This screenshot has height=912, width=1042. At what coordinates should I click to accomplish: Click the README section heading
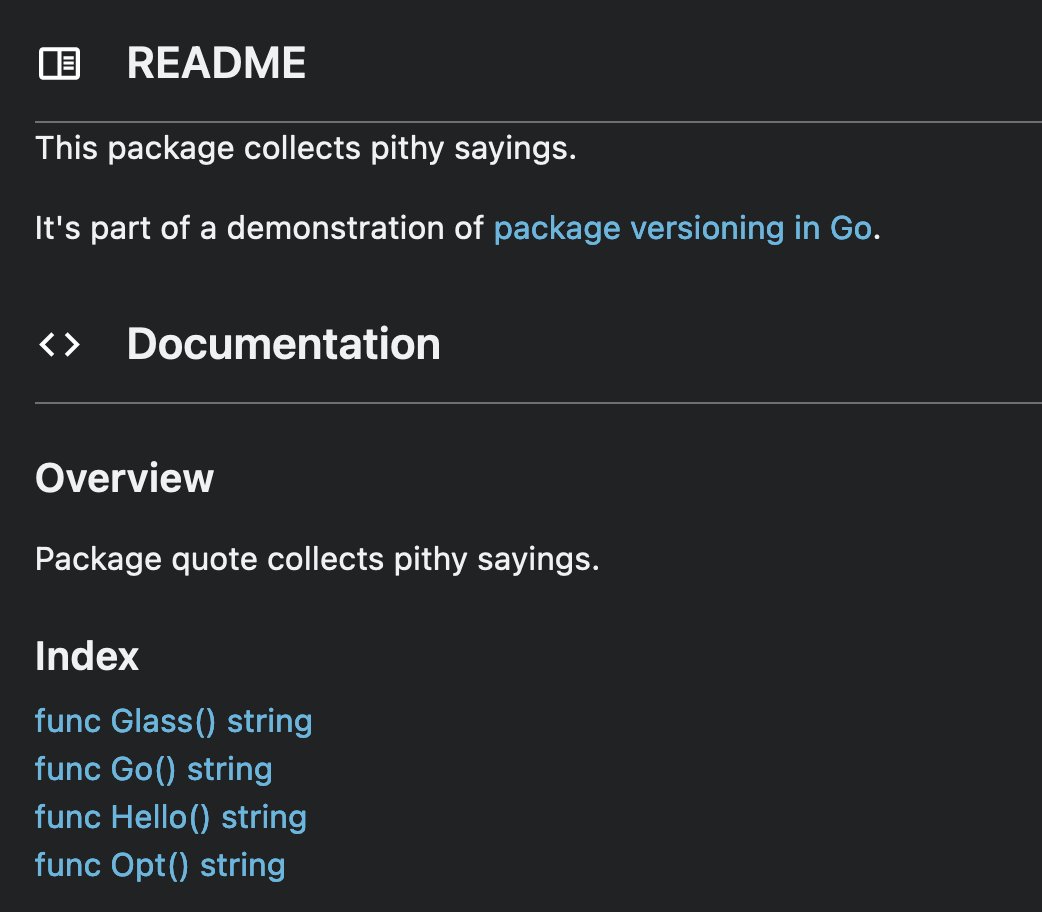click(x=216, y=64)
